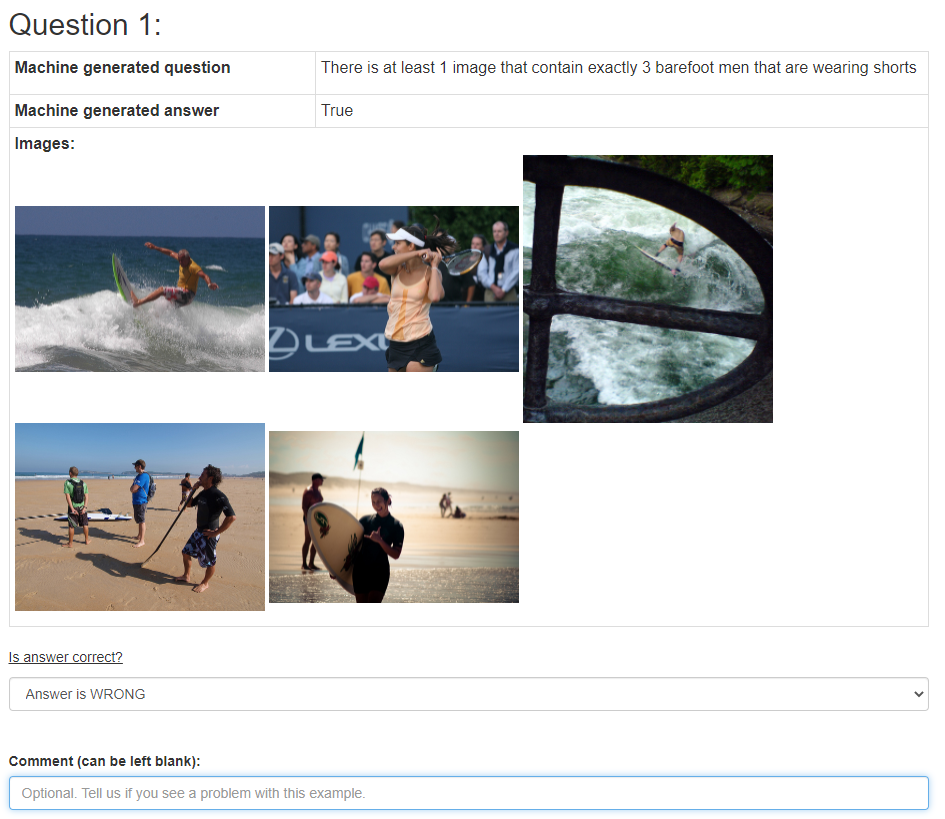Click the LEXUS banner in tennis photo
Screen dimensions: 945x819
point(329,342)
